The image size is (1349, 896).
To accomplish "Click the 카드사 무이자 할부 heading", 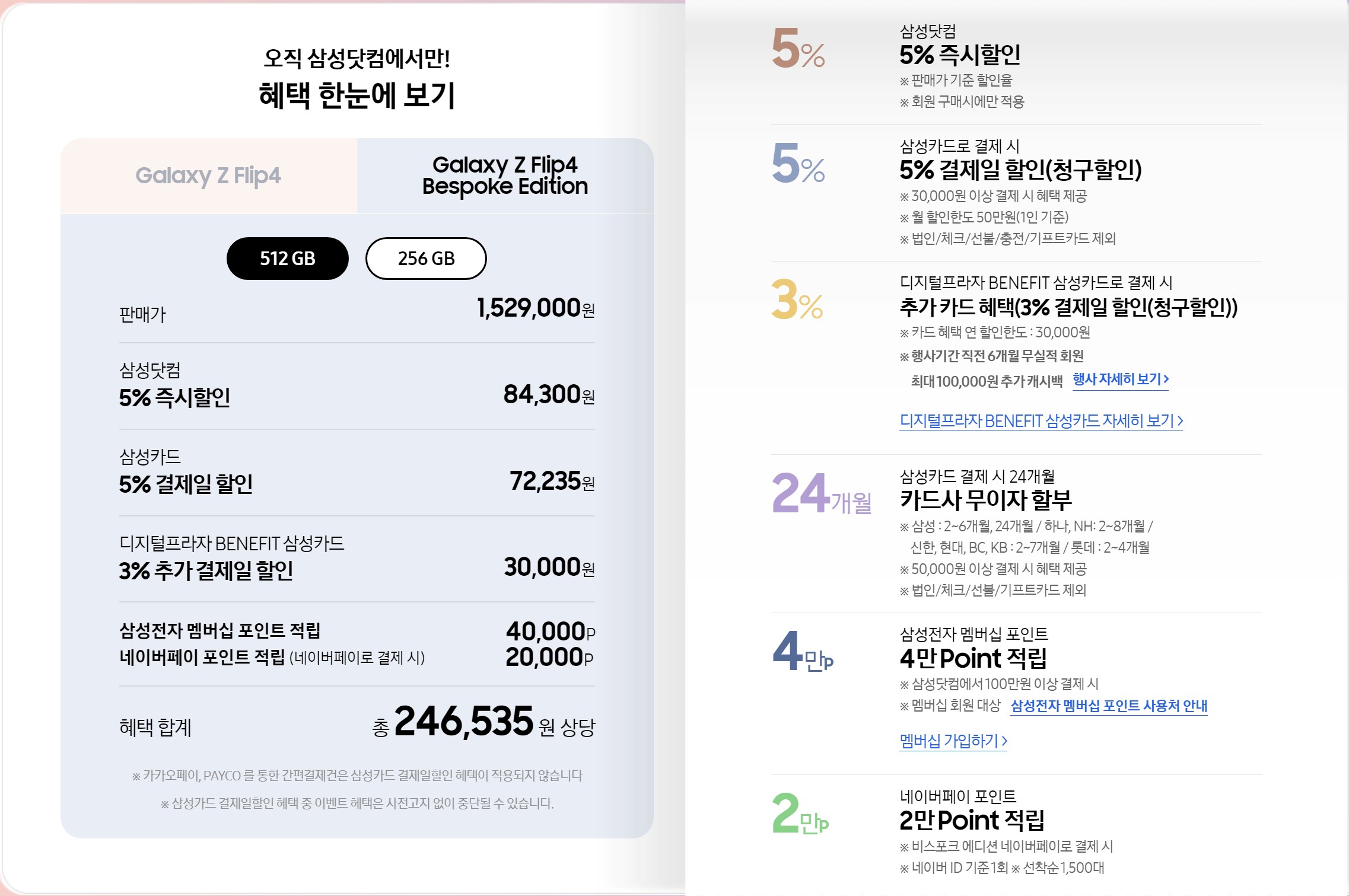I will [986, 500].
